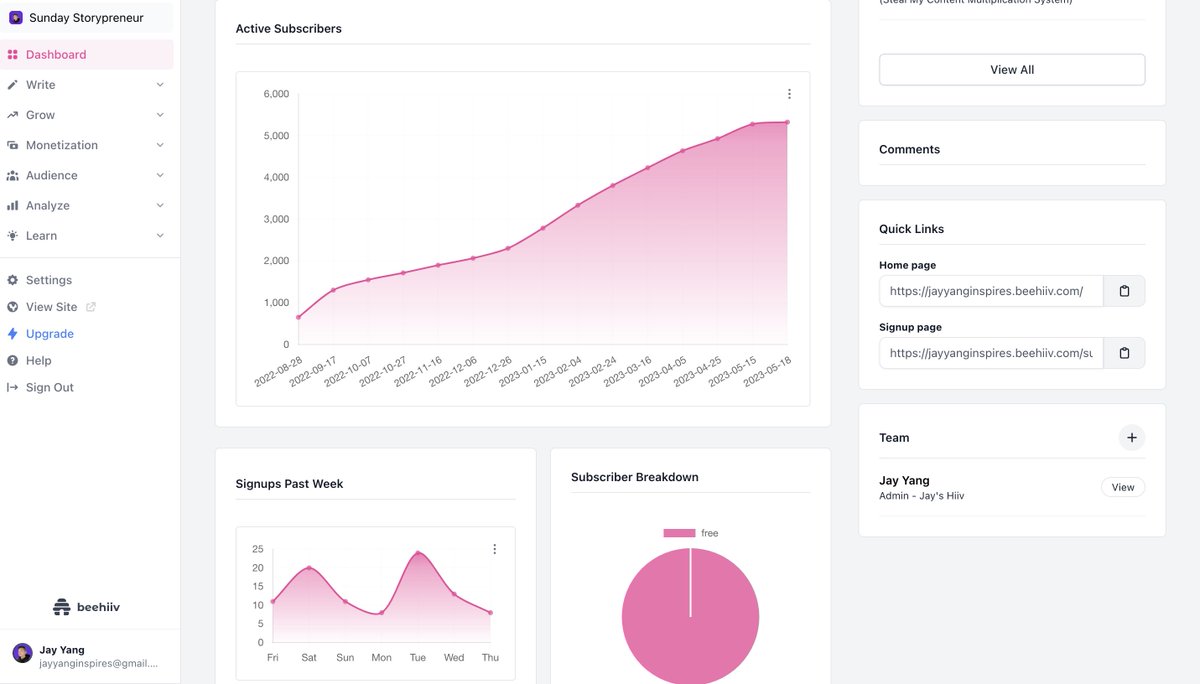The height and width of the screenshot is (684, 1200).
Task: Open the Sunday Storypreneur publication switcher
Action: pos(87,18)
